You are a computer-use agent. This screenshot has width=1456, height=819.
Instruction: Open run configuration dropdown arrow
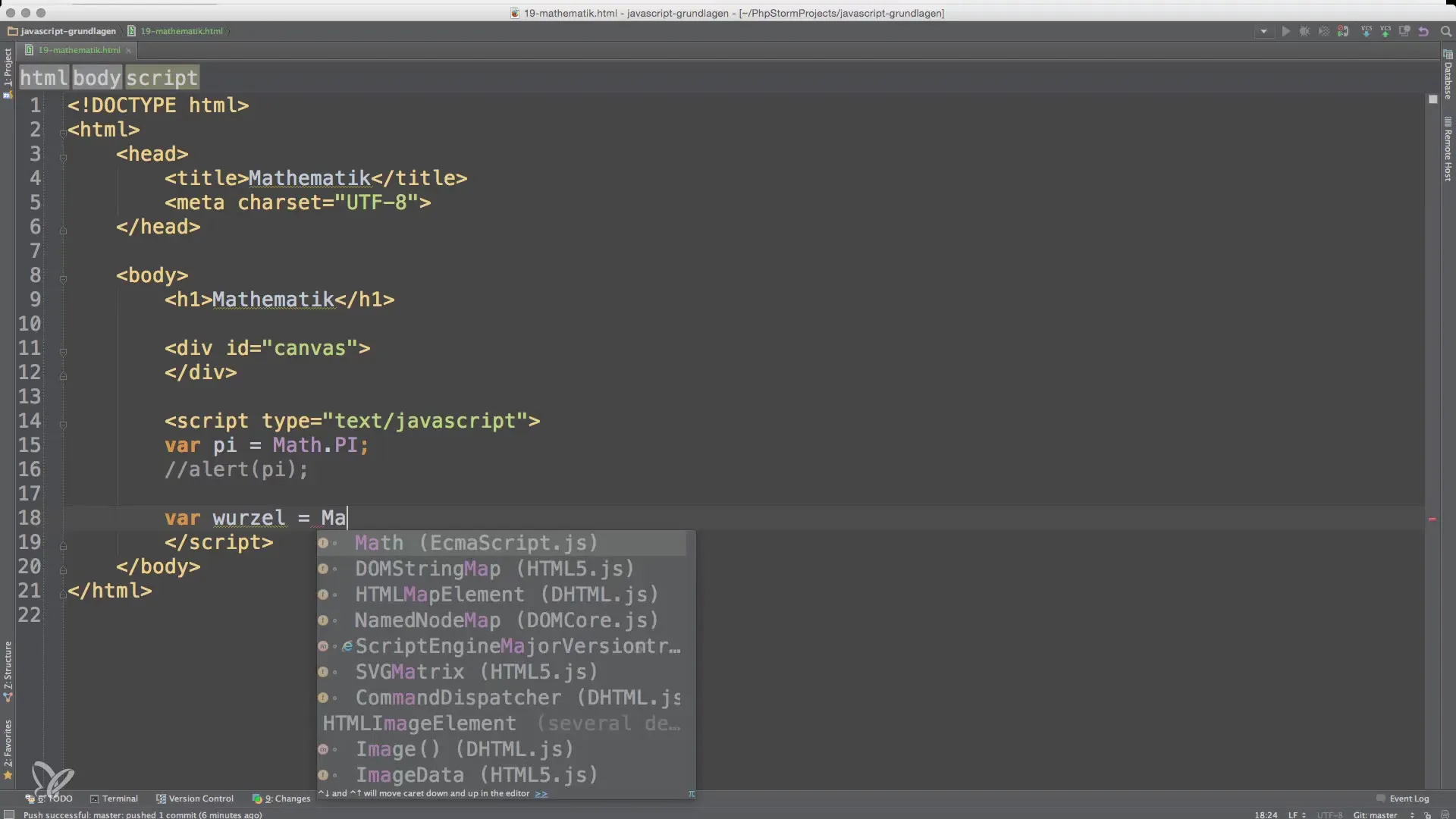(x=1263, y=32)
